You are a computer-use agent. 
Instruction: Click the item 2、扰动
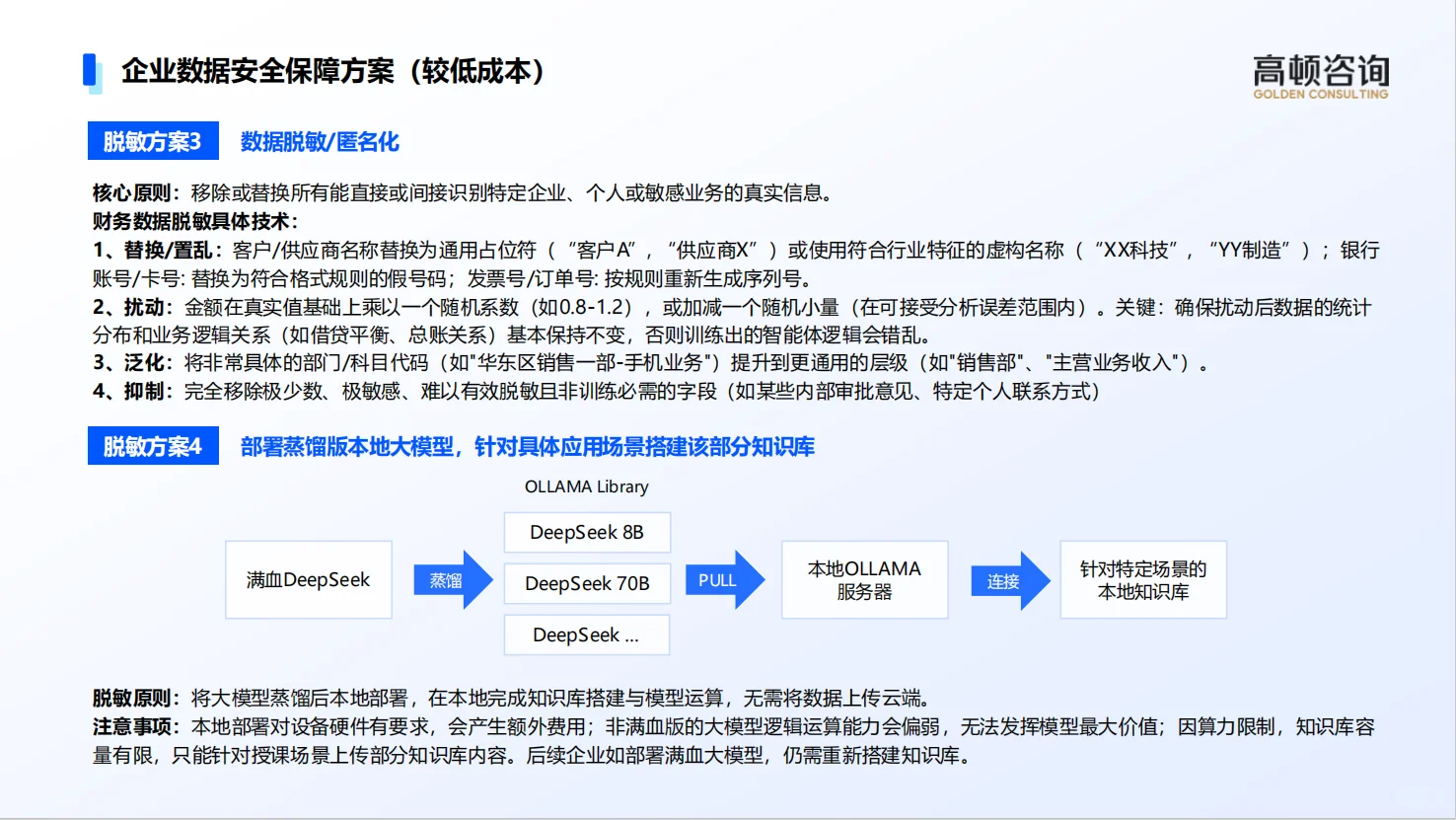click(732, 321)
